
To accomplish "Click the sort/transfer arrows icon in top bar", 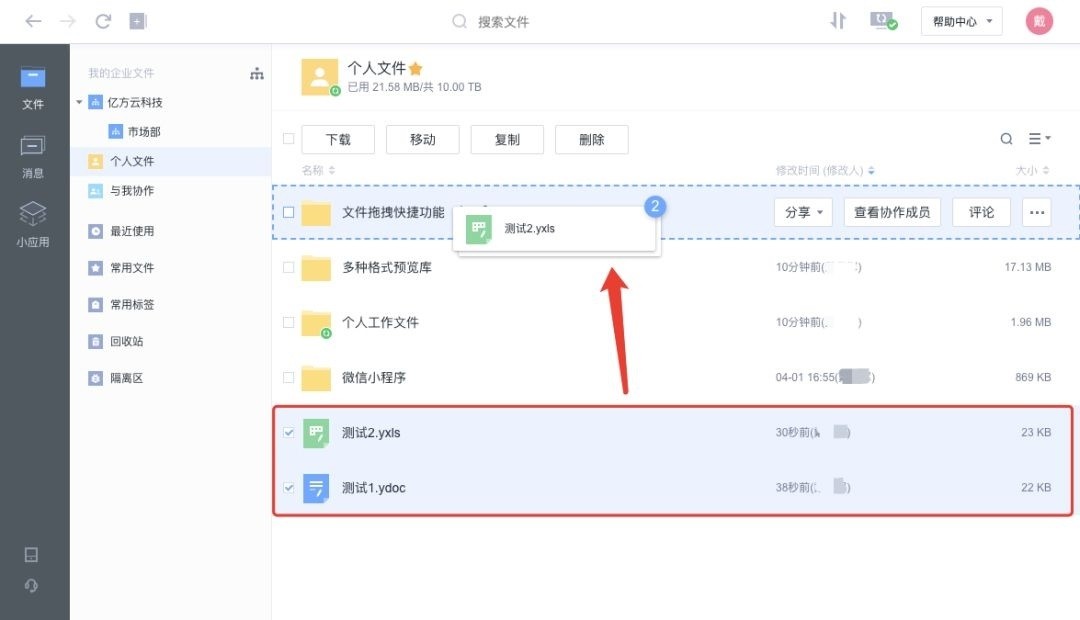I will 838,20.
